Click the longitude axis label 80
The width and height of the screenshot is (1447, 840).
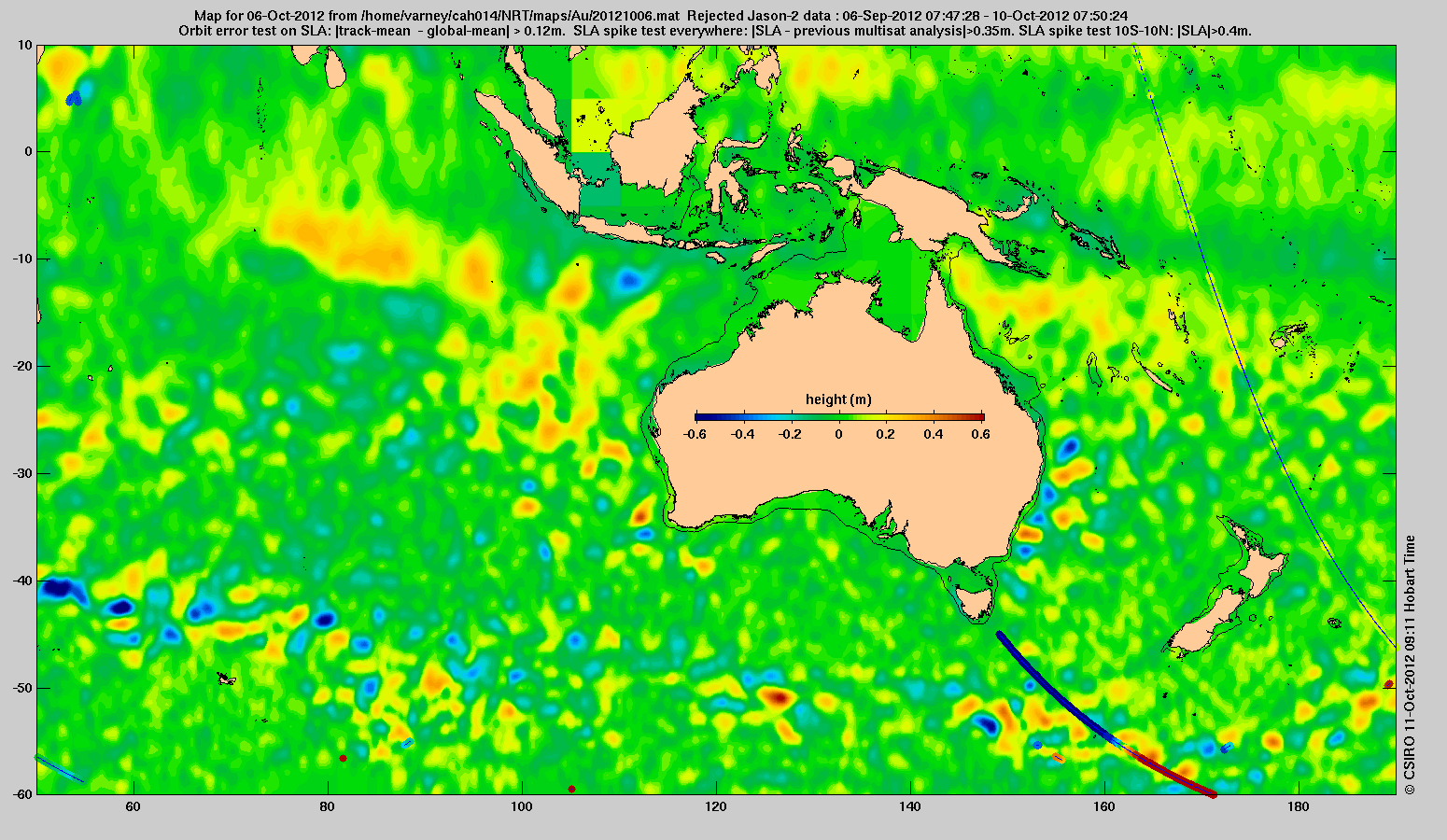click(x=327, y=805)
